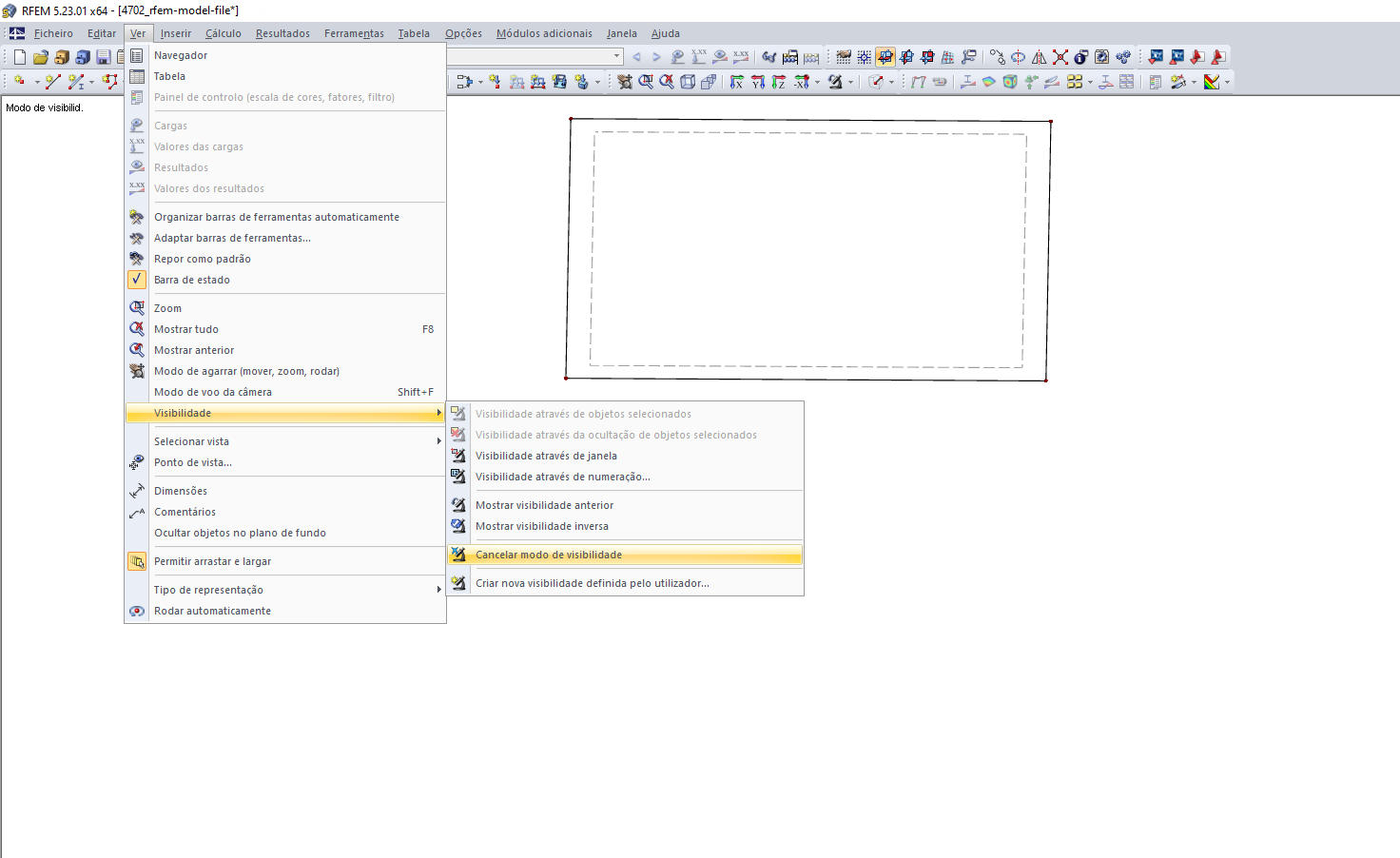1400x858 pixels.
Task: Click the view in Z direction icon
Action: (x=779, y=82)
